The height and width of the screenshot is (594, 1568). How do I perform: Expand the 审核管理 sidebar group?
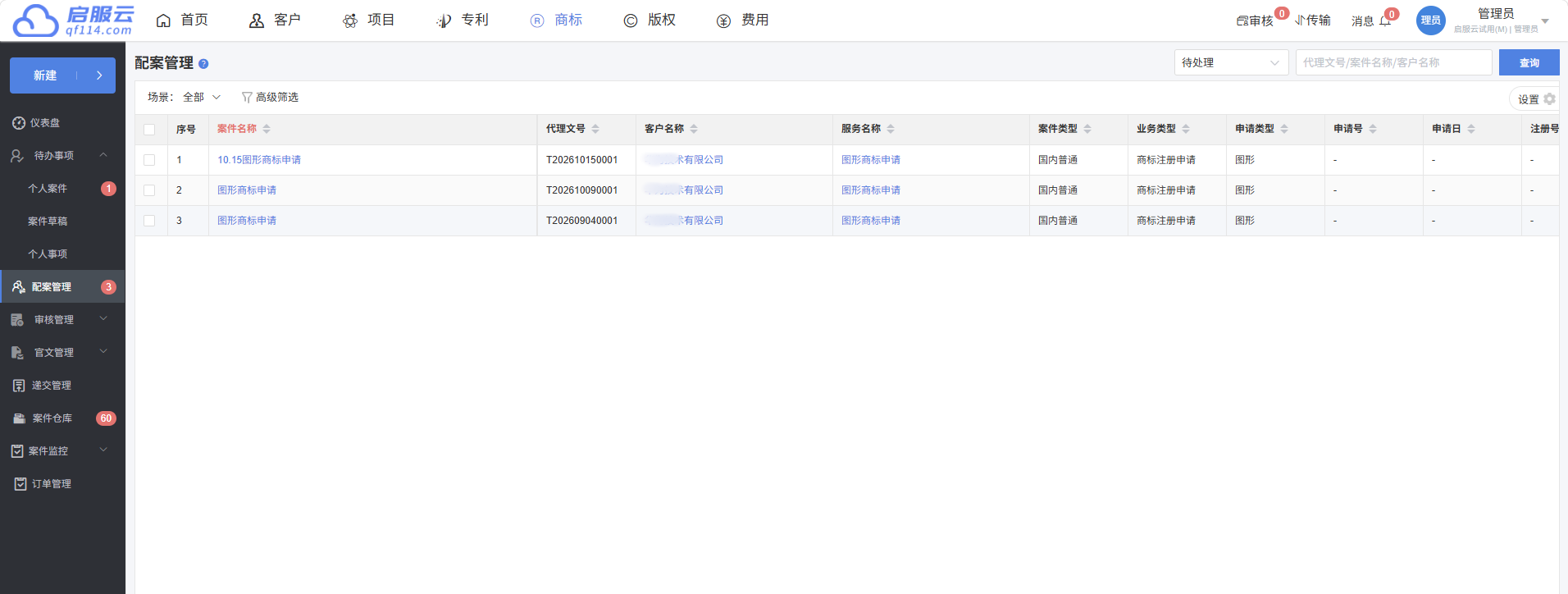103,319
